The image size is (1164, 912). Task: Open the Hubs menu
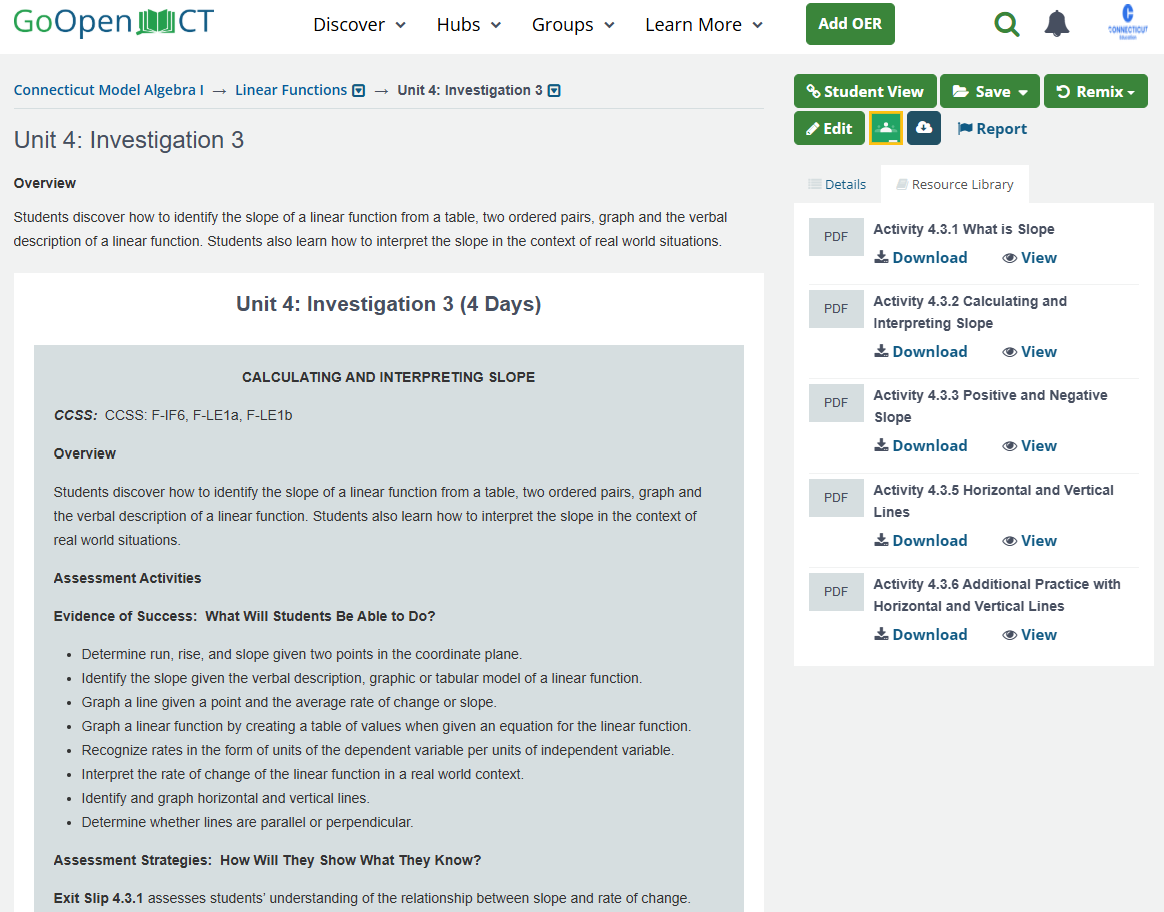click(x=469, y=25)
